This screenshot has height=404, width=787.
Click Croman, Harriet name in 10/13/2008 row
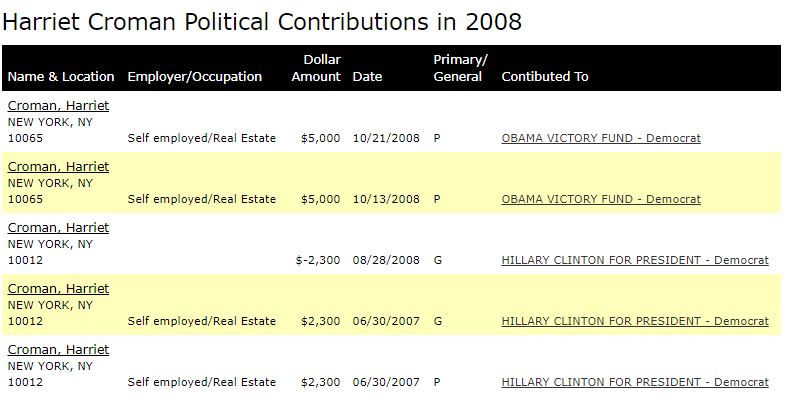(x=58, y=167)
